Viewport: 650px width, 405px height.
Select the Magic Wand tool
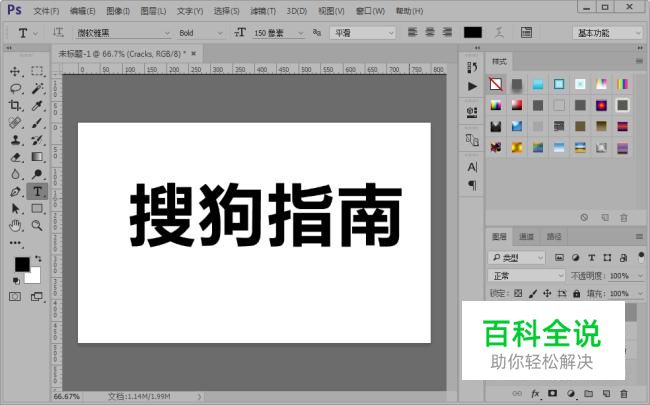click(37, 88)
